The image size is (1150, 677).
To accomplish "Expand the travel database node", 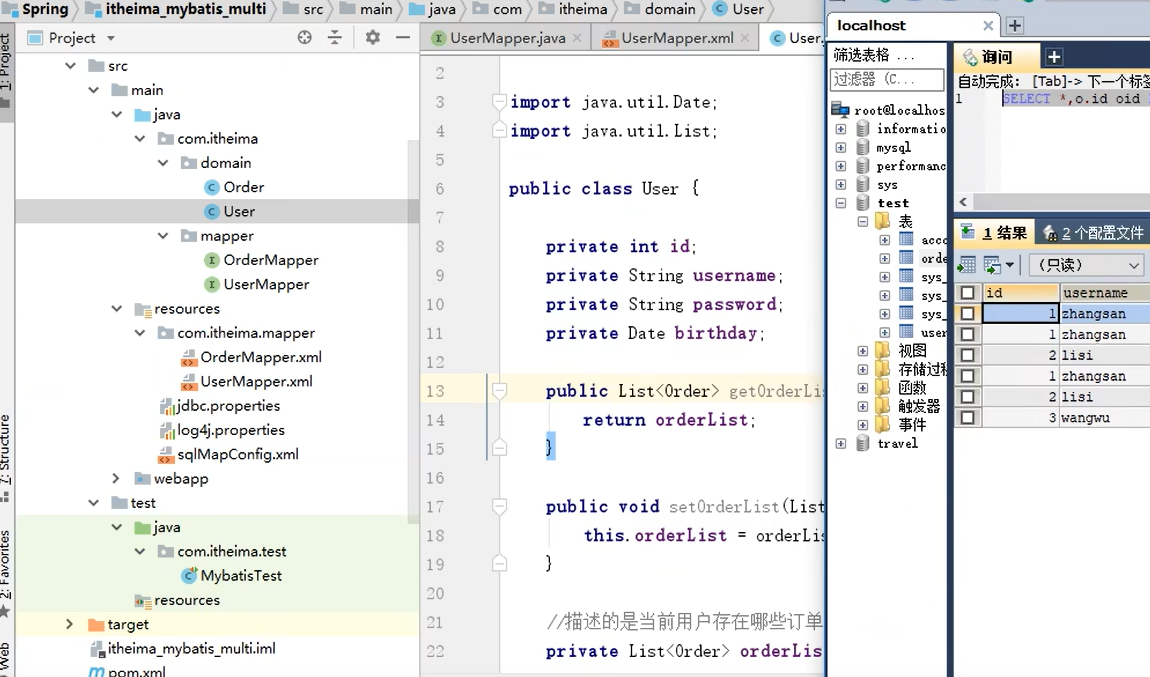I will click(841, 443).
